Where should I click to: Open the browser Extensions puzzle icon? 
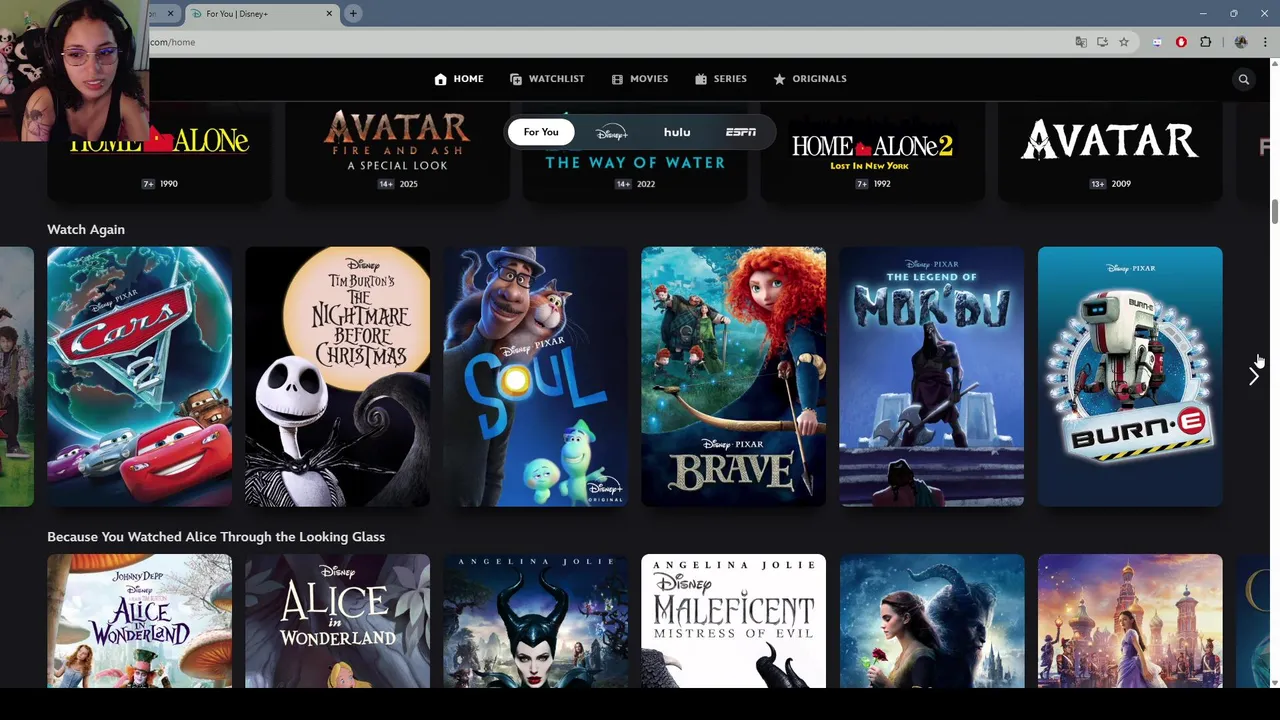click(1205, 42)
